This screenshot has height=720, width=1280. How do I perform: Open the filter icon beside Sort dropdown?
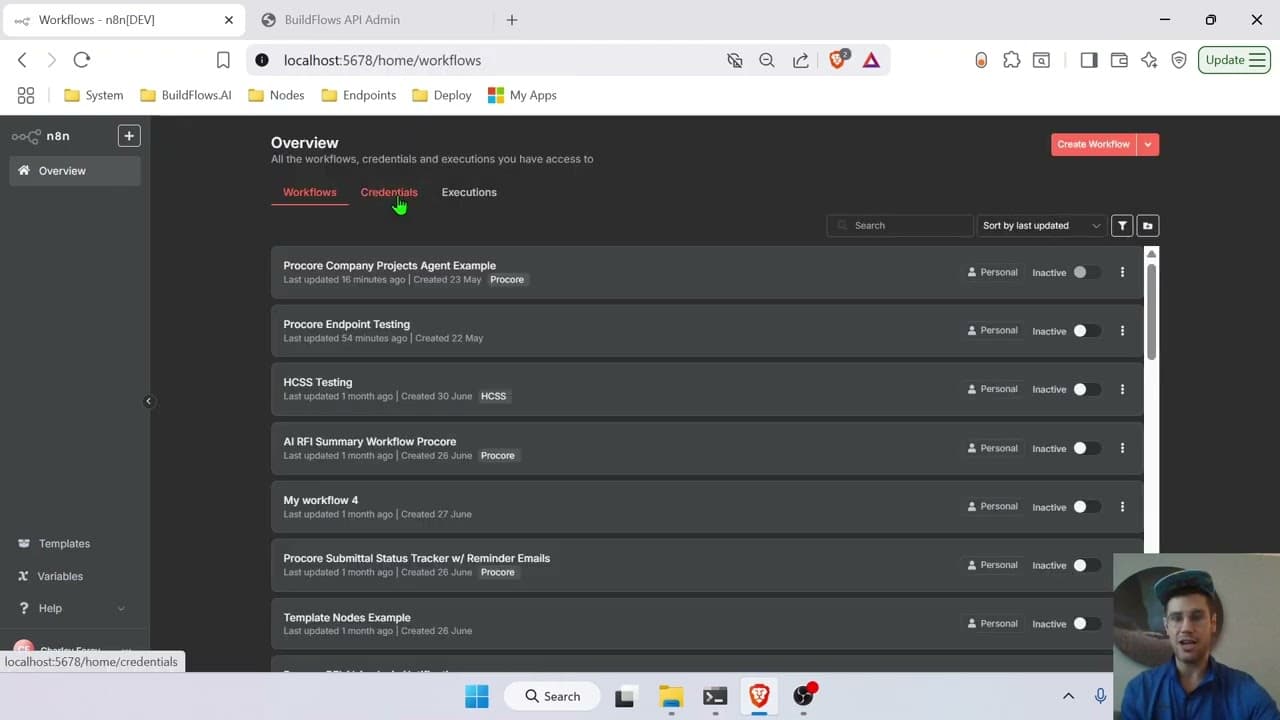tap(1122, 226)
